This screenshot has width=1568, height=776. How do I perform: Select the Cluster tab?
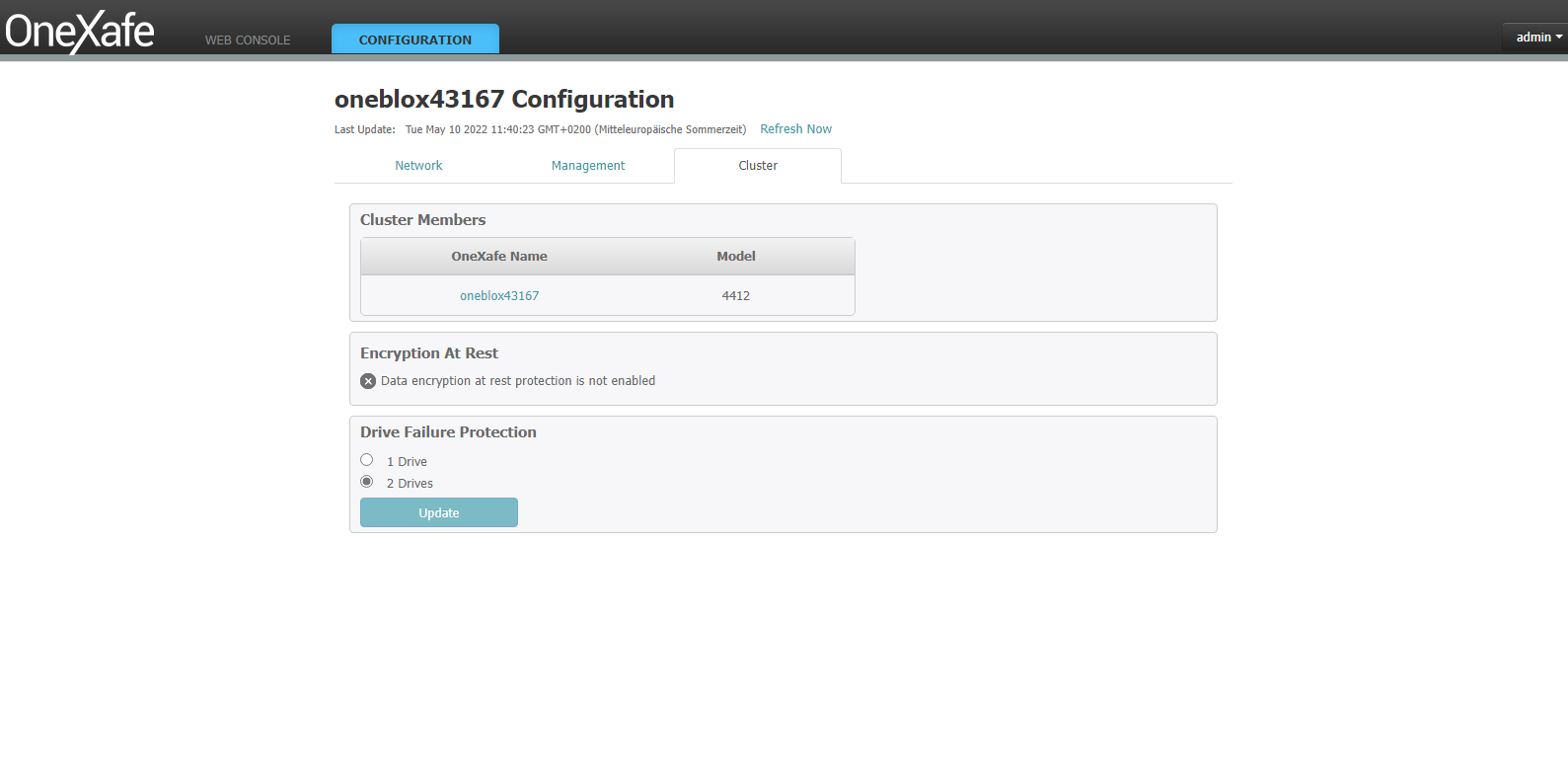coord(758,166)
